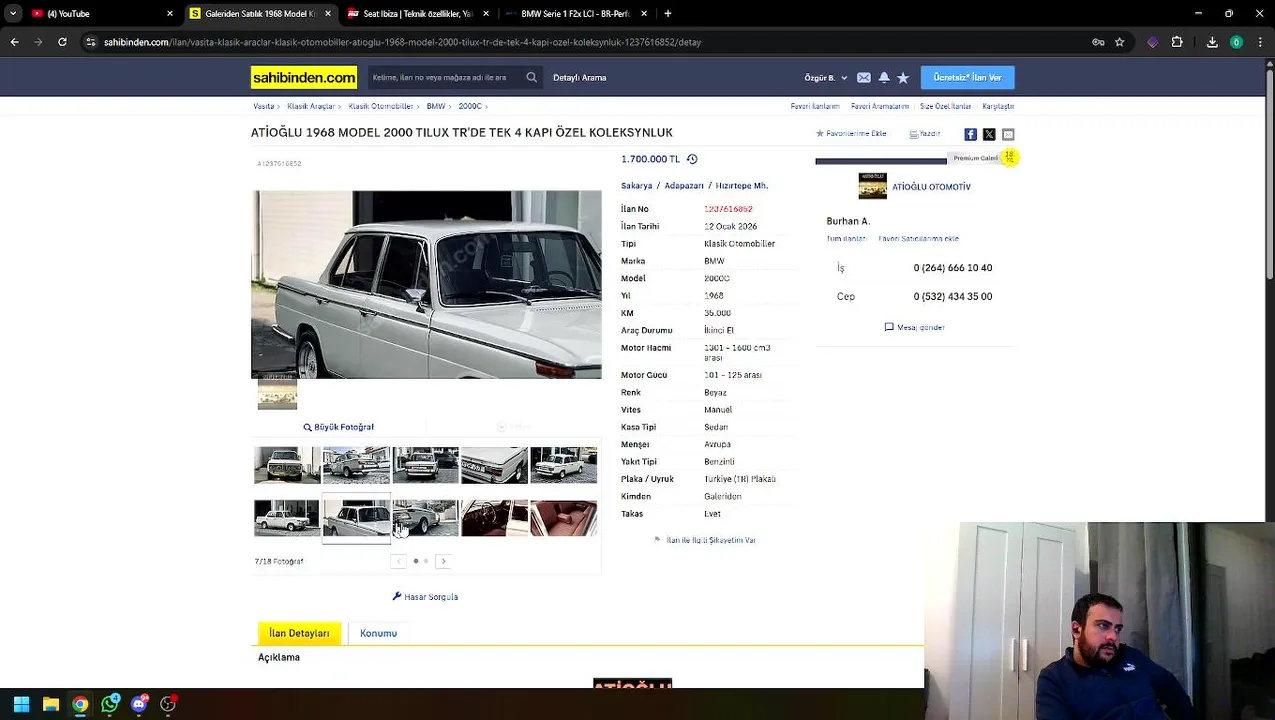Image resolution: width=1275 pixels, height=720 pixels.
Task: Open the ATİOĞLU OTOMOTİV store link
Action: [931, 187]
